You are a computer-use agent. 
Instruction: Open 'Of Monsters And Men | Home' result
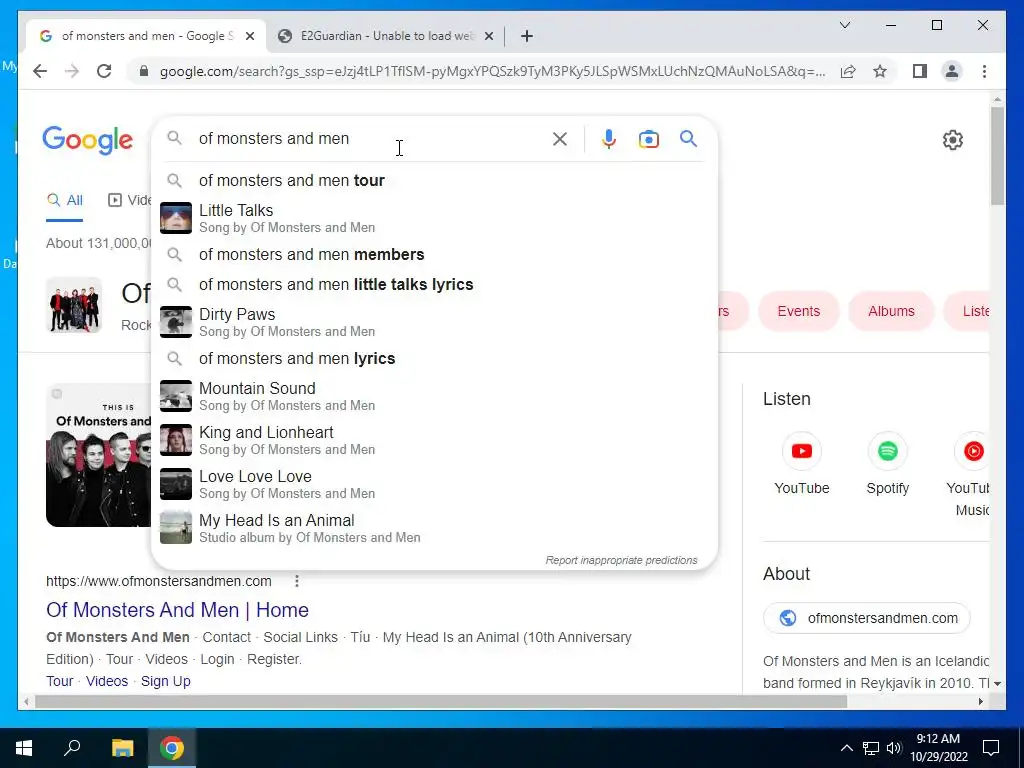(177, 609)
